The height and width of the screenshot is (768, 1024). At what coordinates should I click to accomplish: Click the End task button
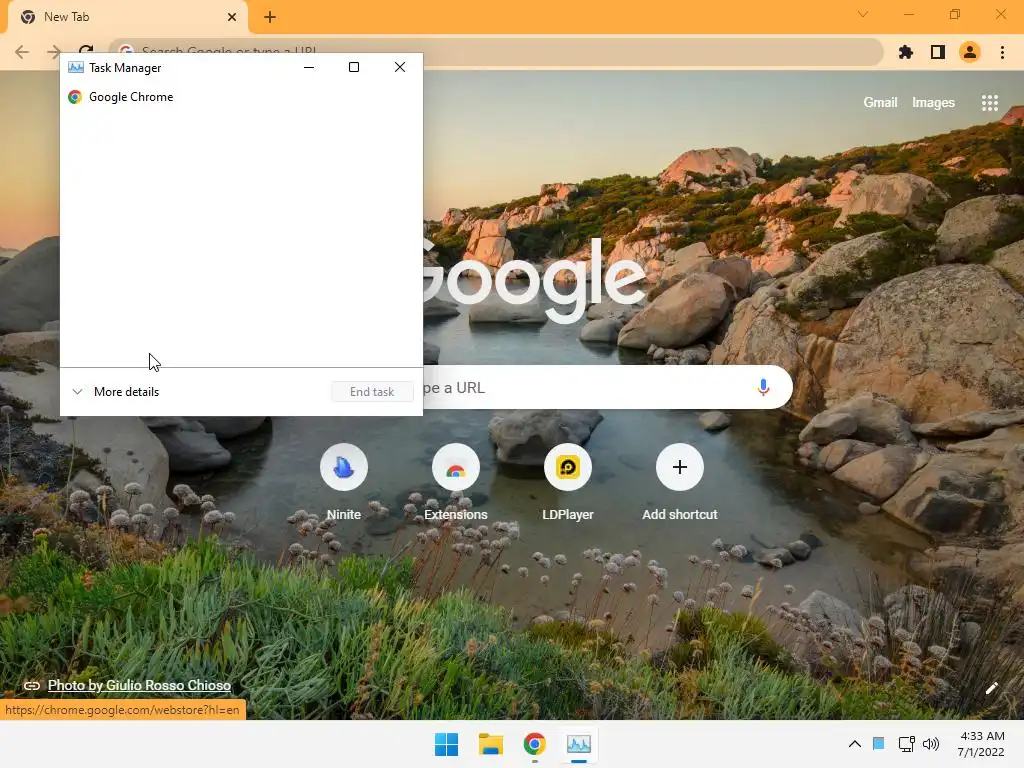click(x=372, y=392)
